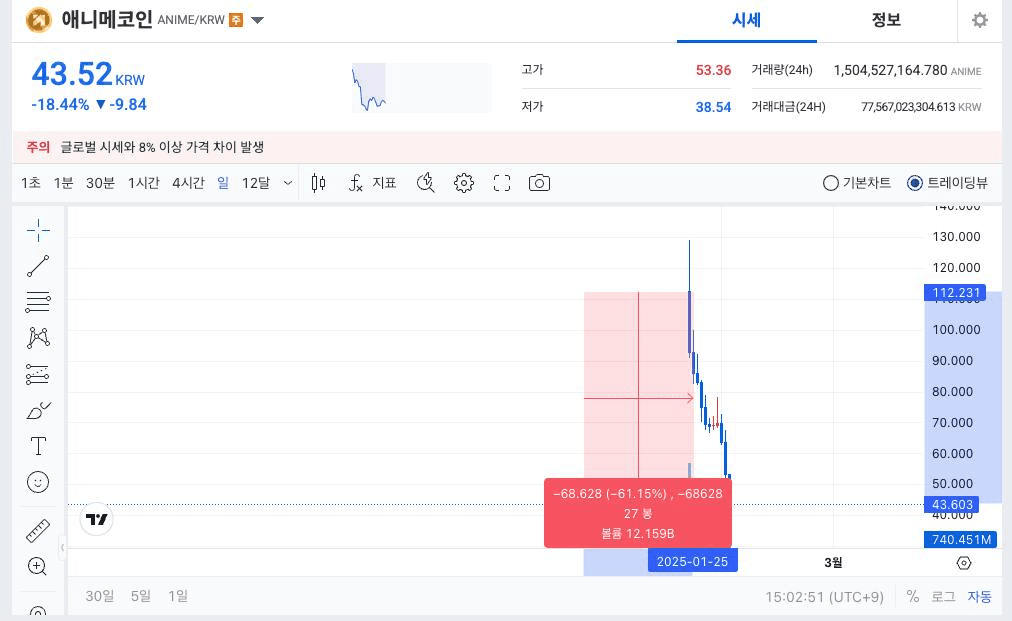The image size is (1012, 621).
Task: Toggle 자동 auto scale
Action: [979, 596]
